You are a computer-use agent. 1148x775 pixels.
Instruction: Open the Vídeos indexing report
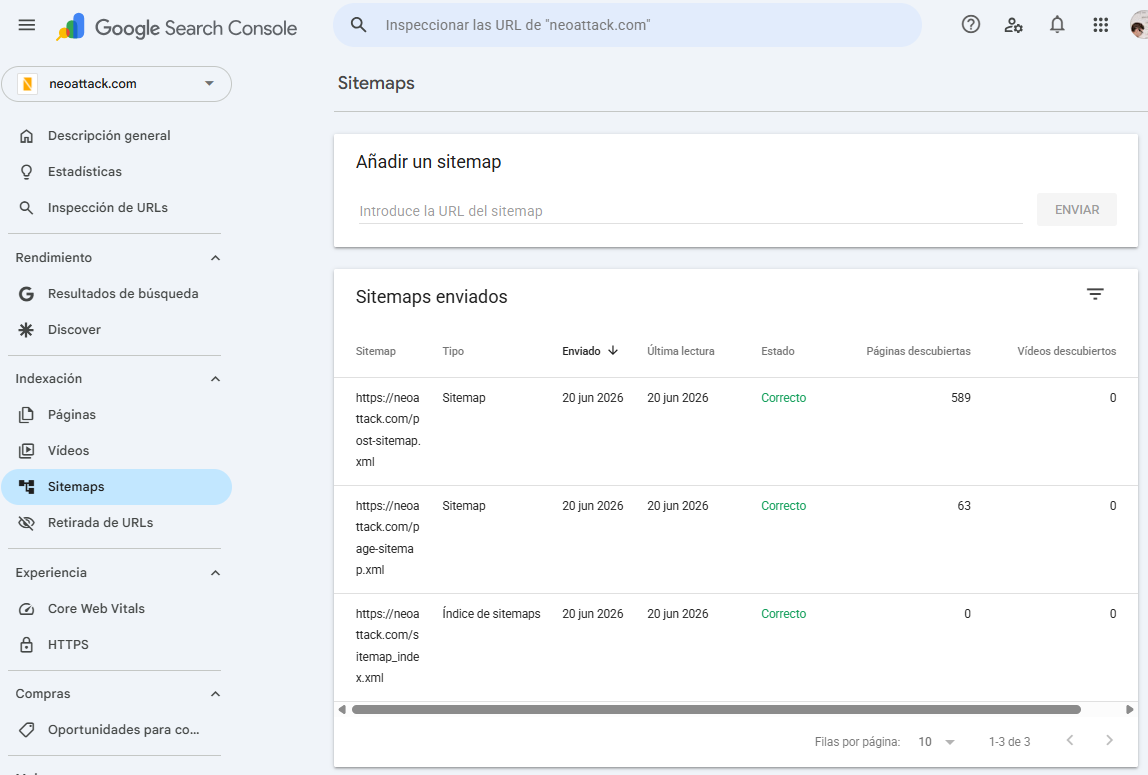pos(116,451)
